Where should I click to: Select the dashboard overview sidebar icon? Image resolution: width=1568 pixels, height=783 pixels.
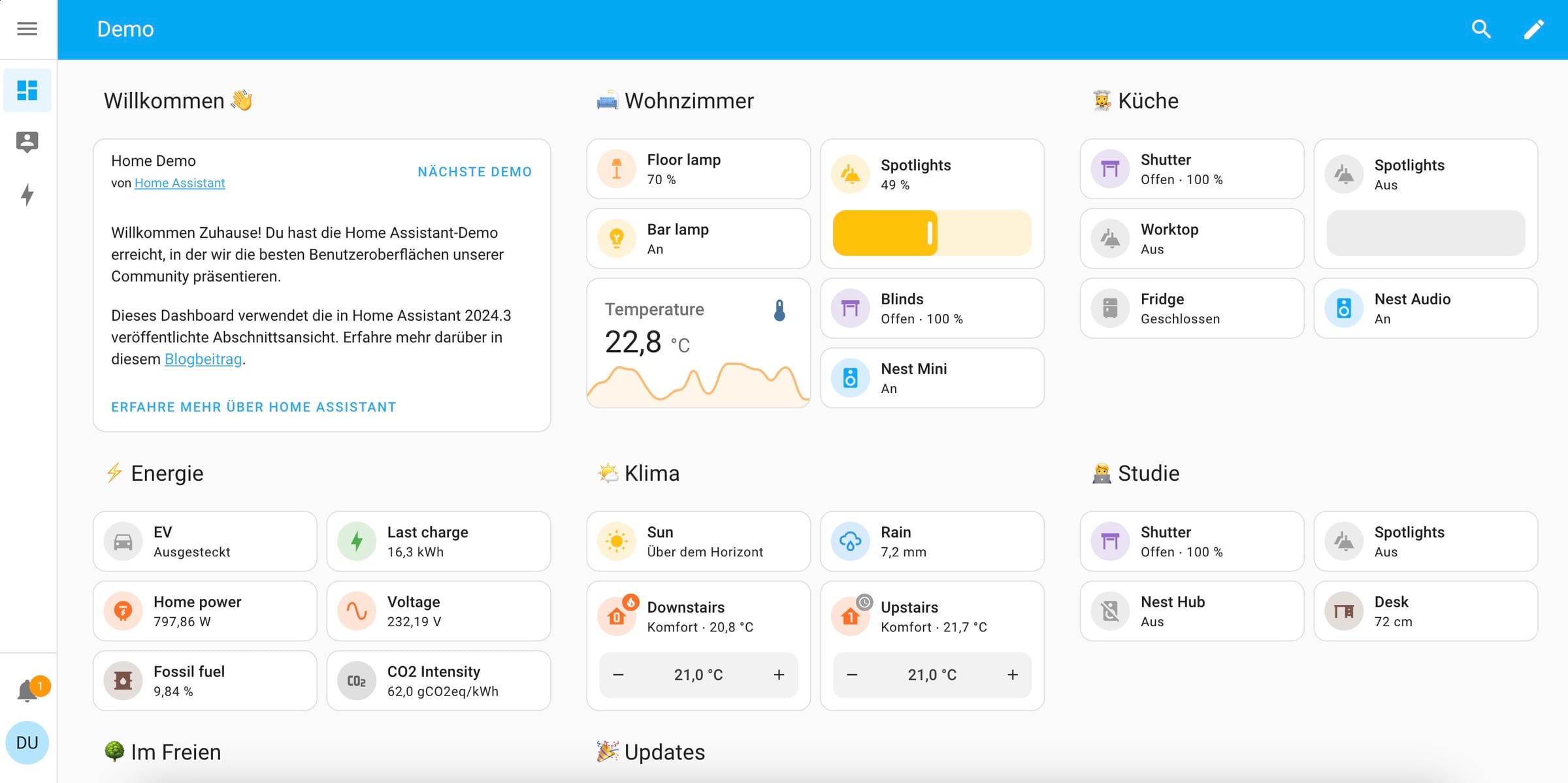coord(27,90)
